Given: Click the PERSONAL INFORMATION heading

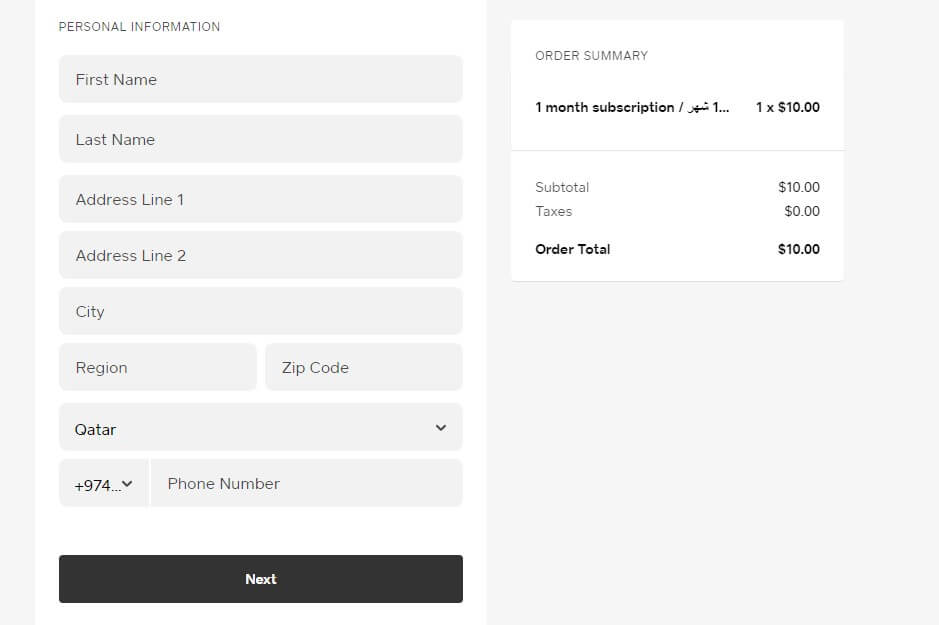Looking at the screenshot, I should [139, 27].
